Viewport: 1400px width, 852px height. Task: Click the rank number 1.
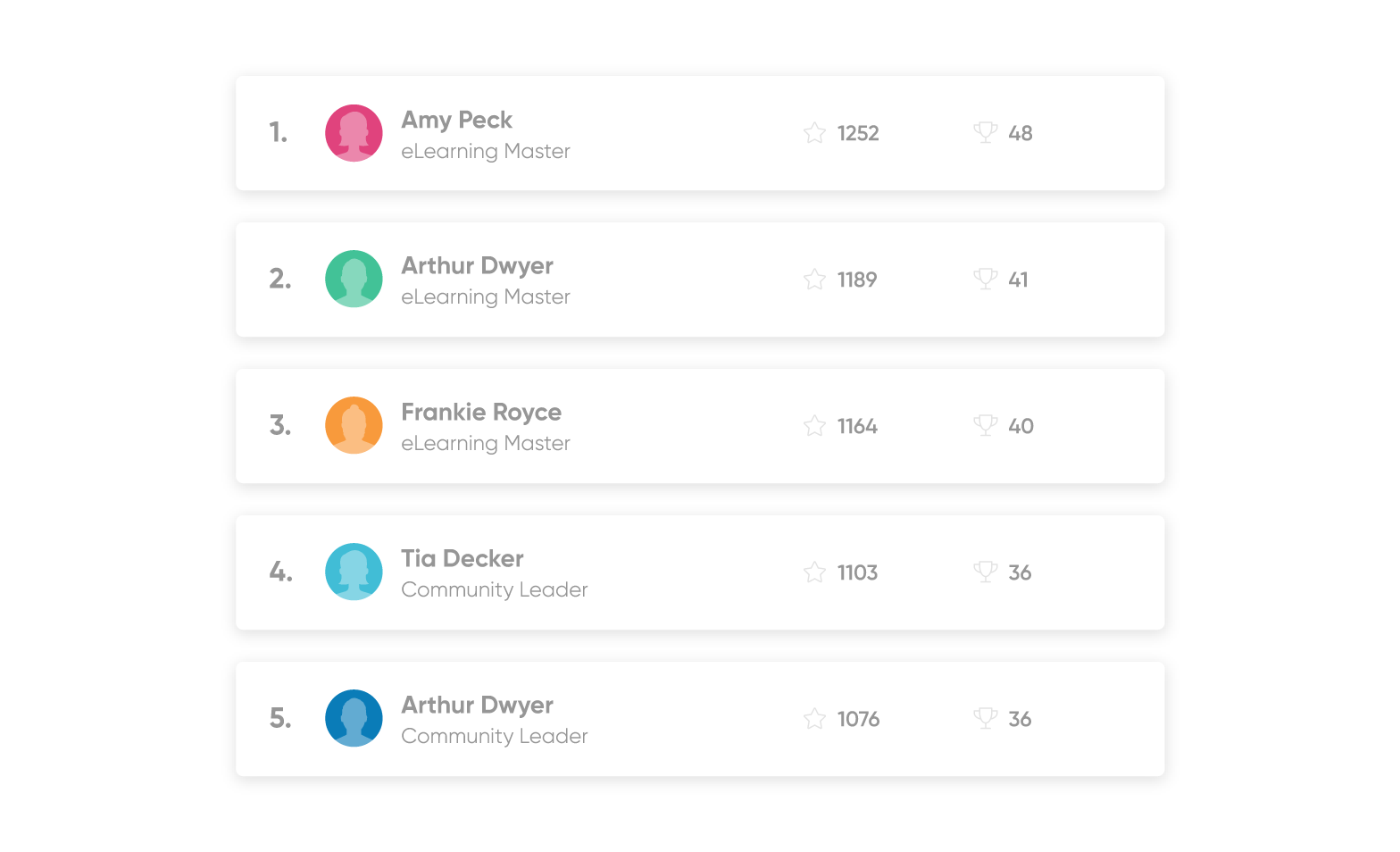[x=279, y=133]
